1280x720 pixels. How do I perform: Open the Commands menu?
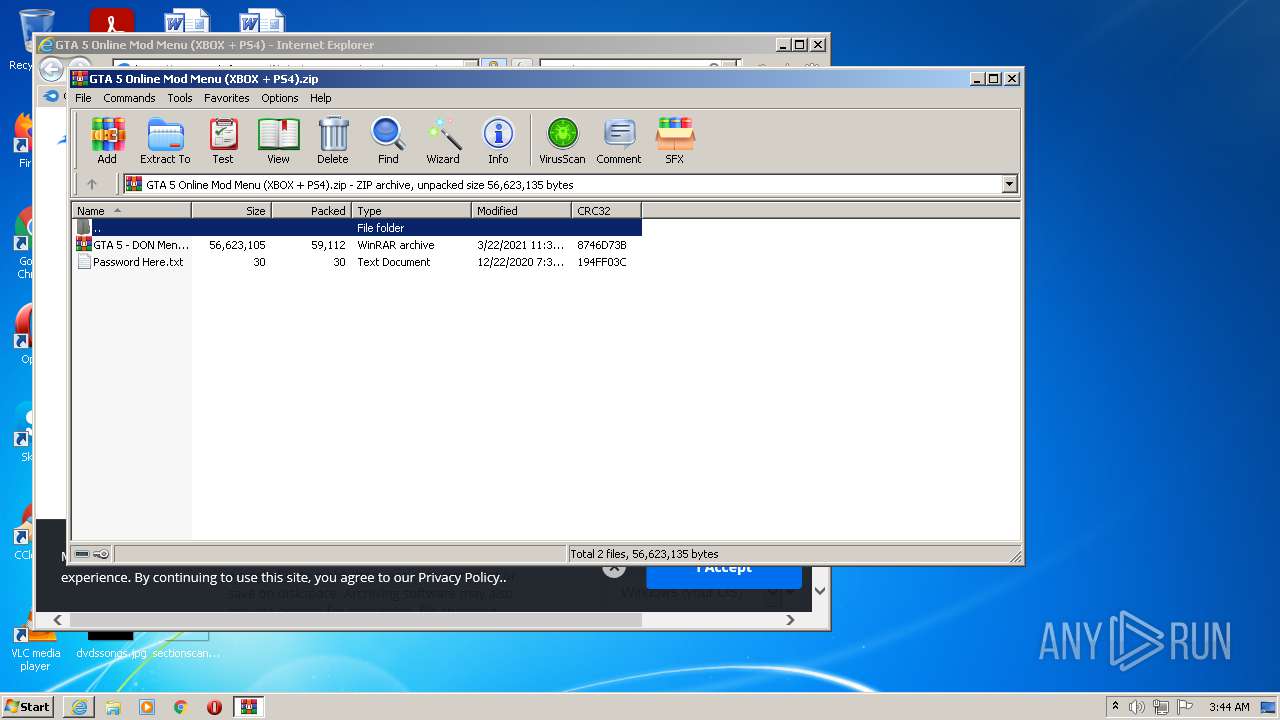[x=129, y=98]
